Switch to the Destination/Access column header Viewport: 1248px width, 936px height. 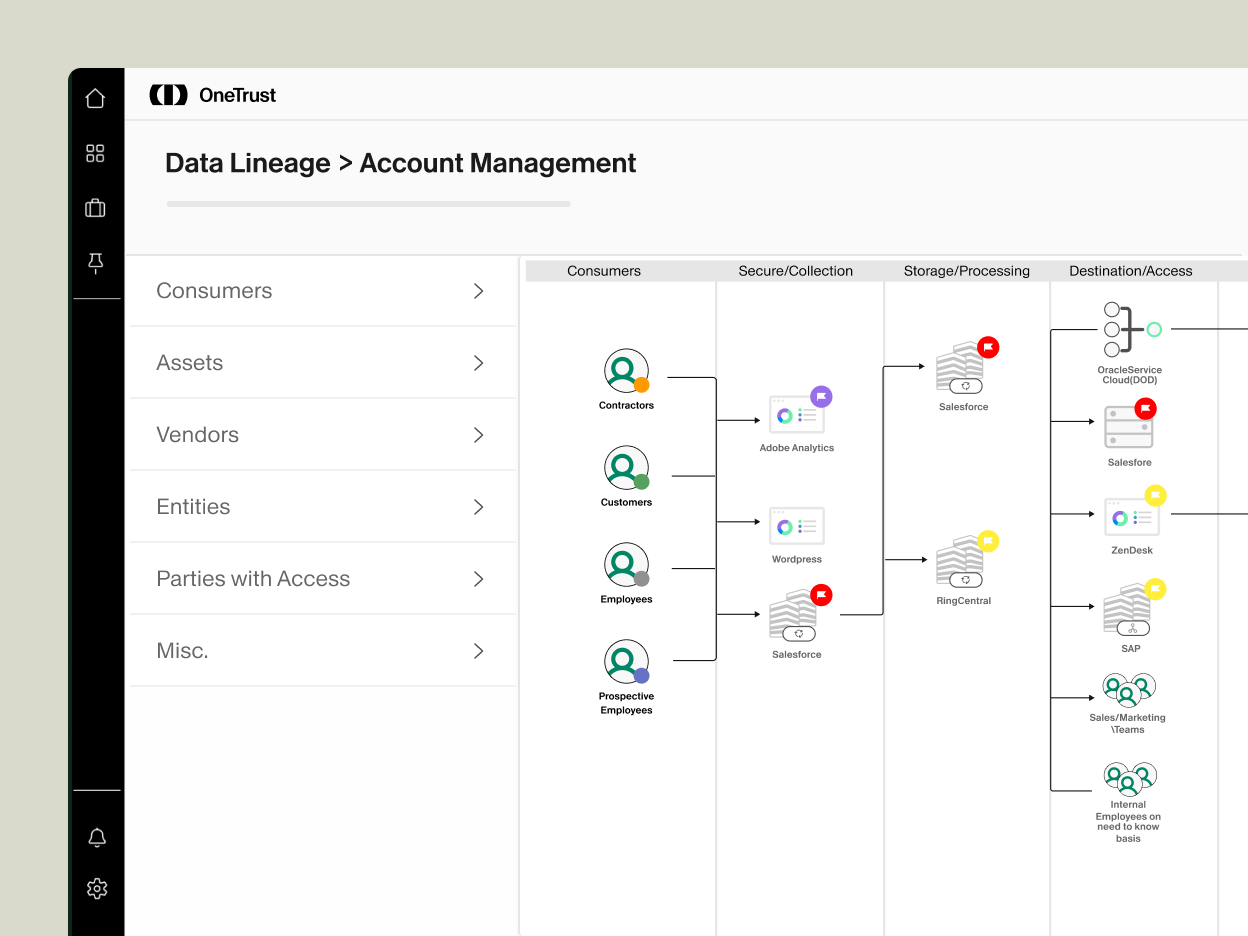(1130, 270)
